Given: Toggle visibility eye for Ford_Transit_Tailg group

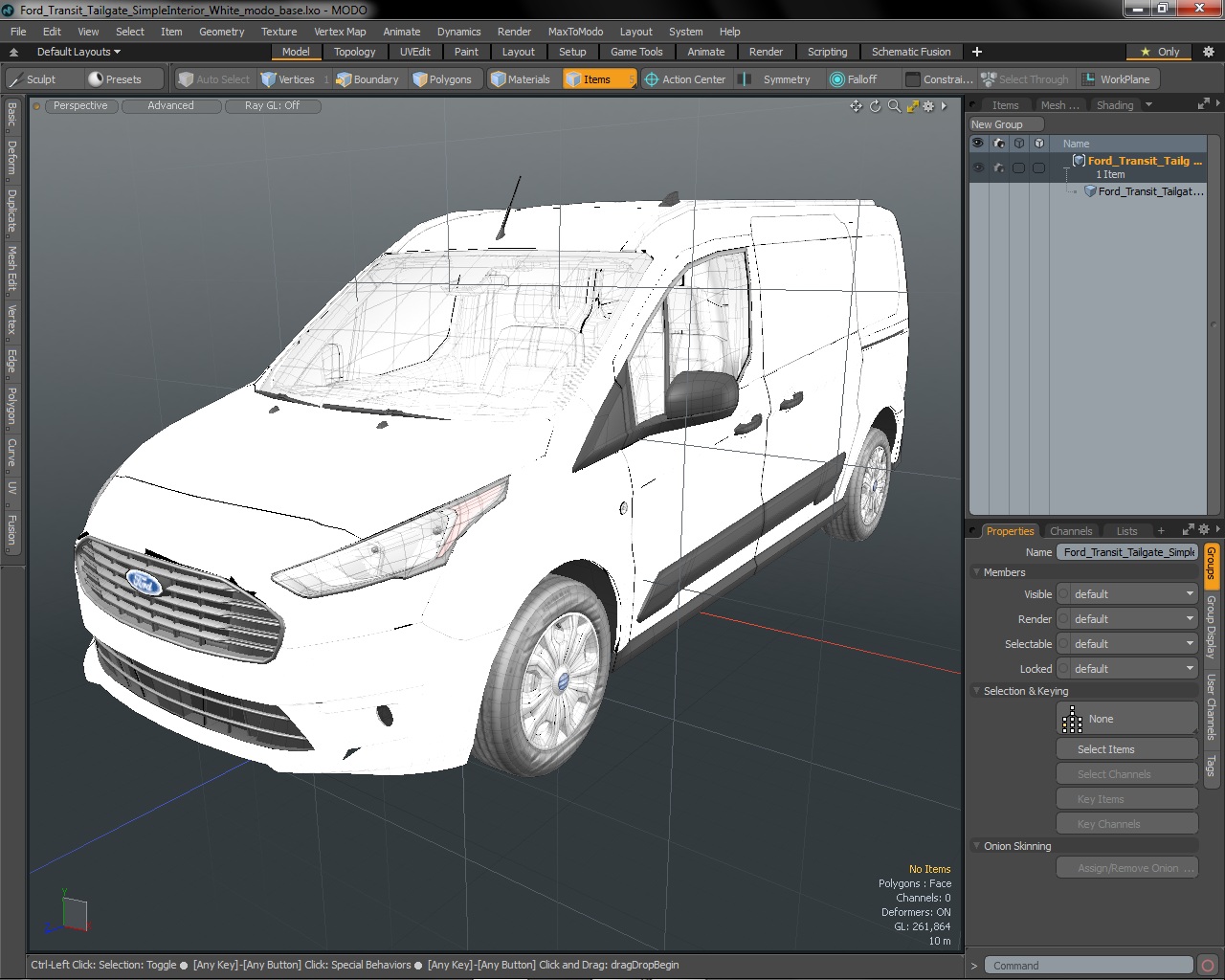Looking at the screenshot, I should click(977, 167).
